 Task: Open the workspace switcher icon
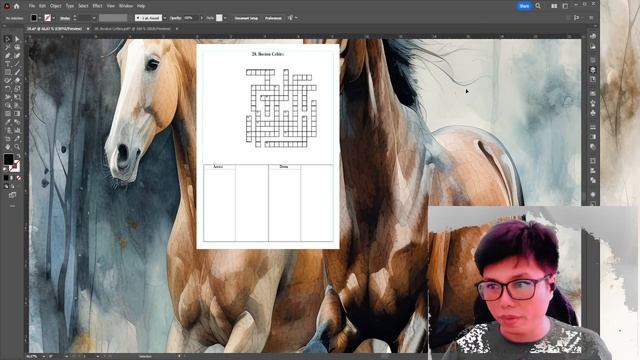(565, 6)
